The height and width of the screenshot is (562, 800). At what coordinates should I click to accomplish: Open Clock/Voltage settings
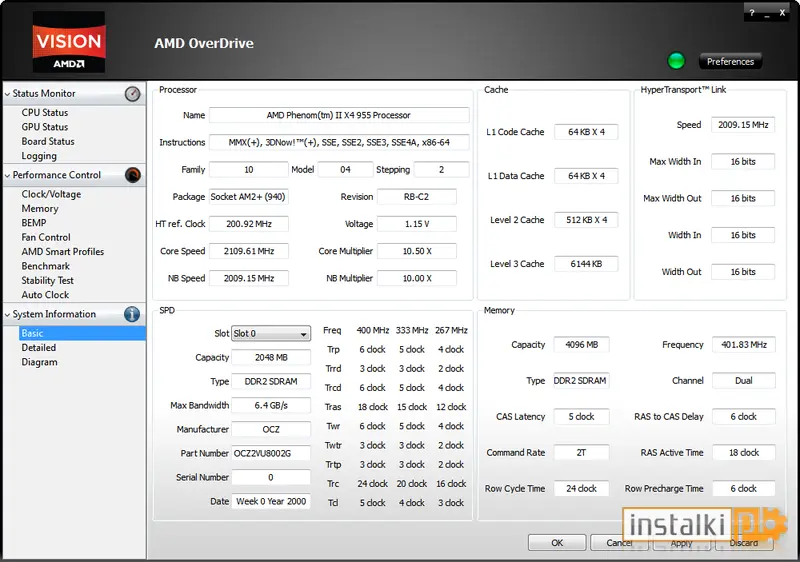pos(51,194)
